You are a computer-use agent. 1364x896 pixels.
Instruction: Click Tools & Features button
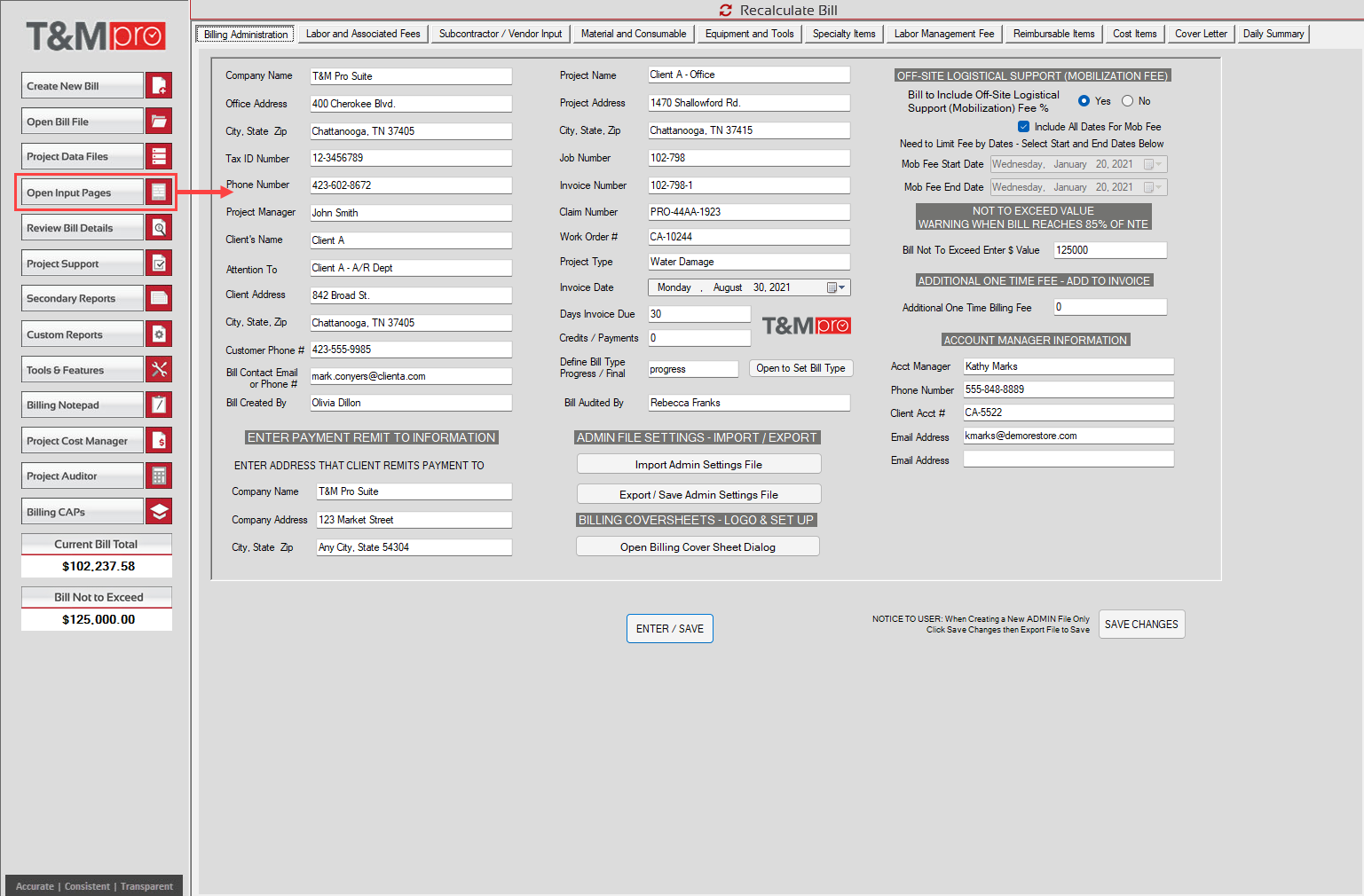82,369
